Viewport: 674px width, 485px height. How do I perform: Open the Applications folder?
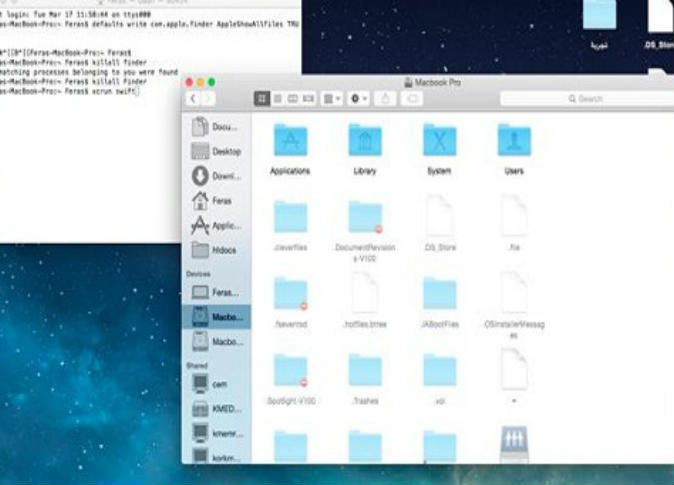tap(290, 141)
